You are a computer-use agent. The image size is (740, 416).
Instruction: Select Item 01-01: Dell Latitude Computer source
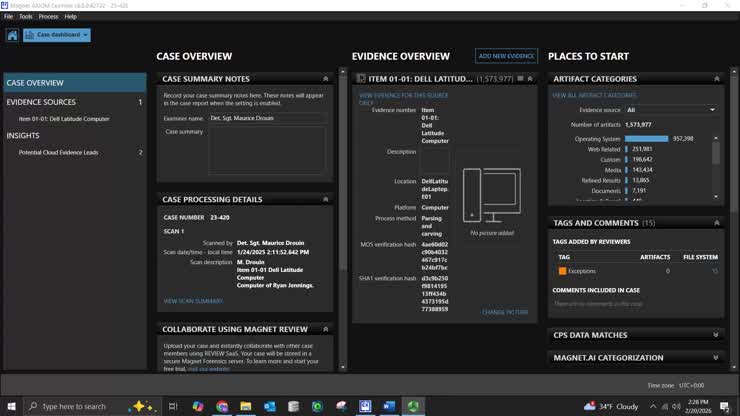click(64, 119)
